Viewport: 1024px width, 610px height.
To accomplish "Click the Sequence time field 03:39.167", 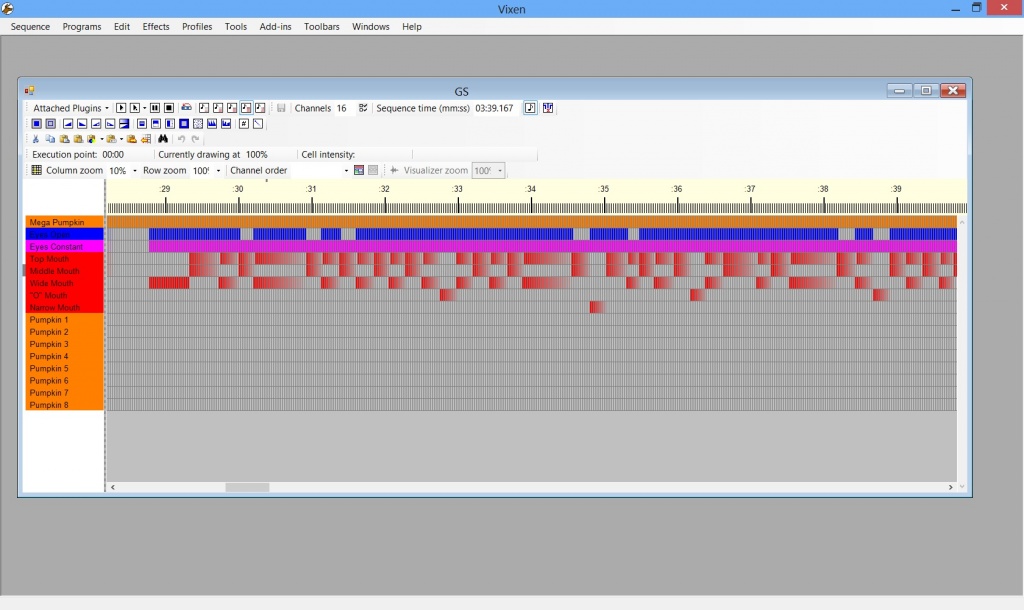I will coord(494,108).
